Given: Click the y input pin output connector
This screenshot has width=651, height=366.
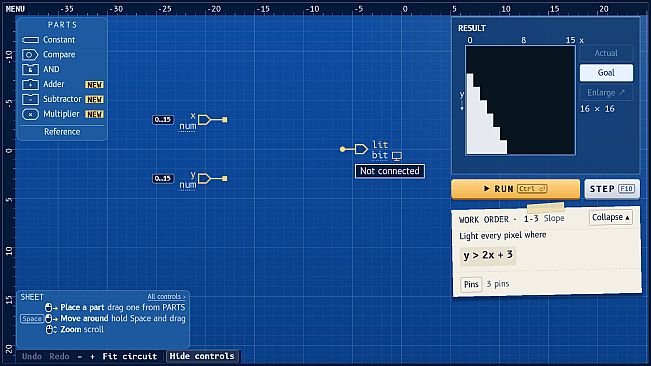Looking at the screenshot, I should [225, 179].
